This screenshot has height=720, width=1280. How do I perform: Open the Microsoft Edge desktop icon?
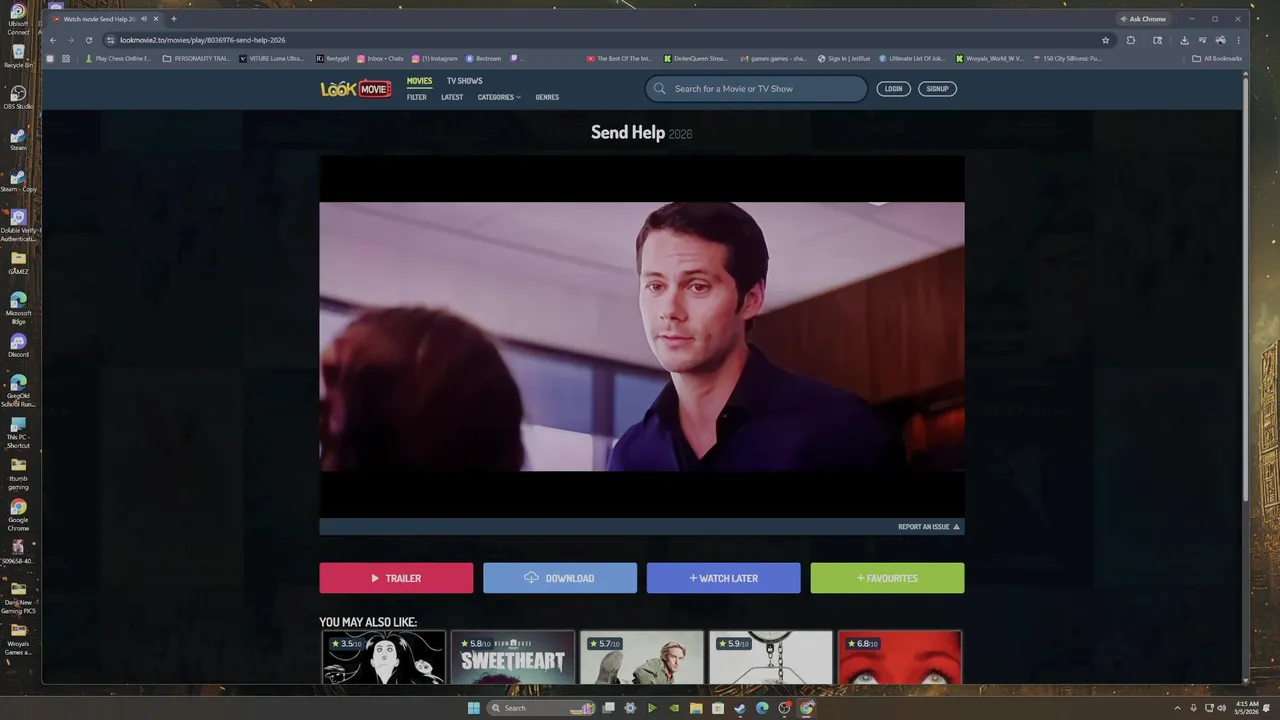tap(18, 305)
